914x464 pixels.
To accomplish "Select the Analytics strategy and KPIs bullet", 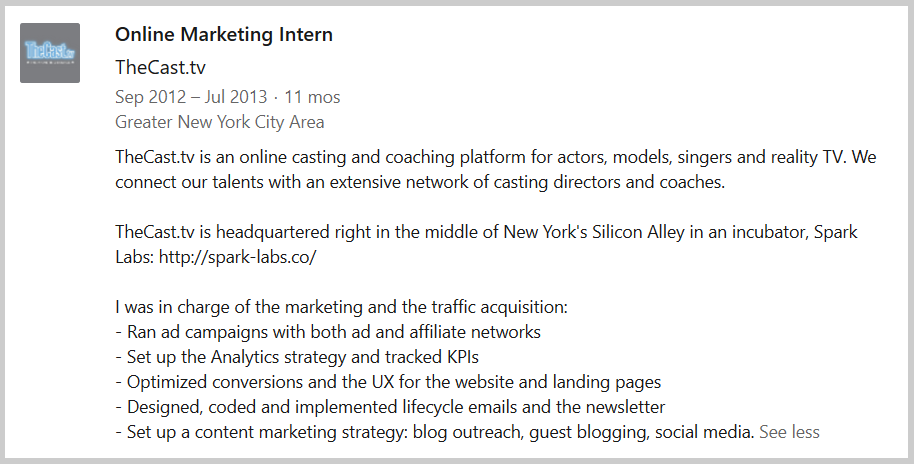I will [297, 357].
